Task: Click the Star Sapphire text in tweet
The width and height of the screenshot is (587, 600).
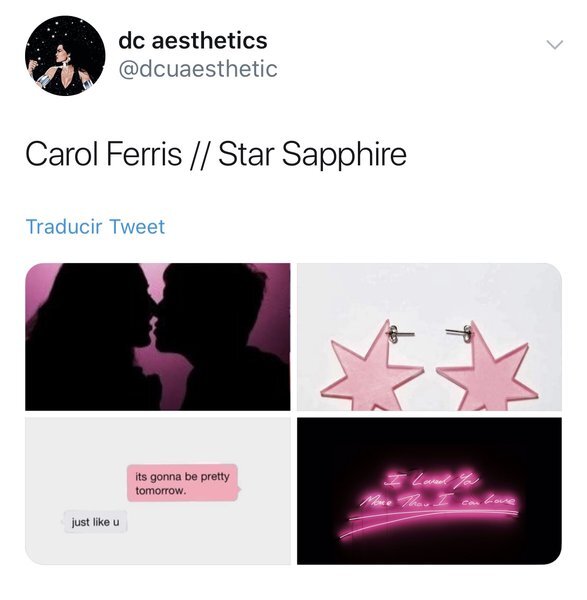Action: (x=312, y=154)
